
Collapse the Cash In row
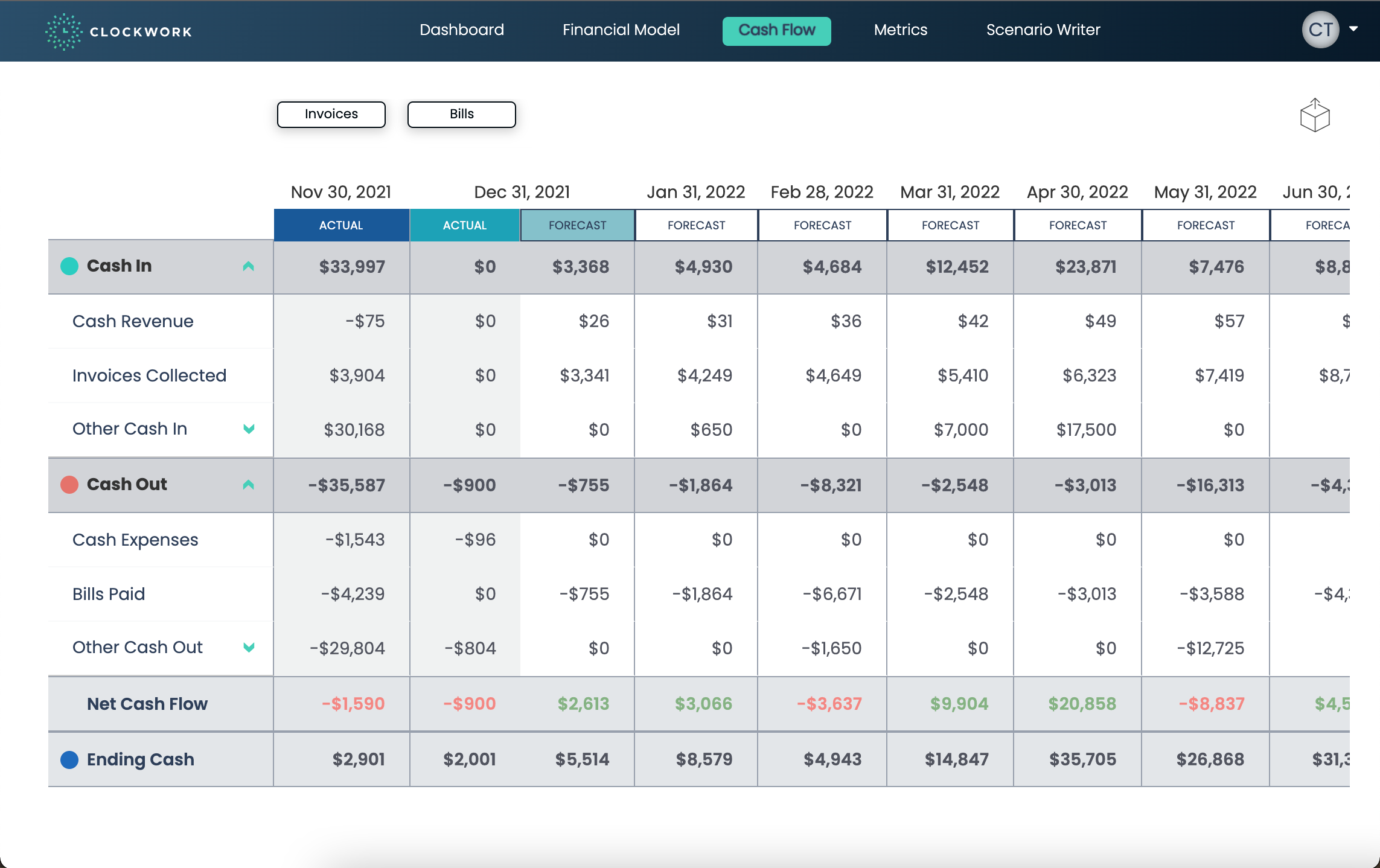[x=249, y=266]
